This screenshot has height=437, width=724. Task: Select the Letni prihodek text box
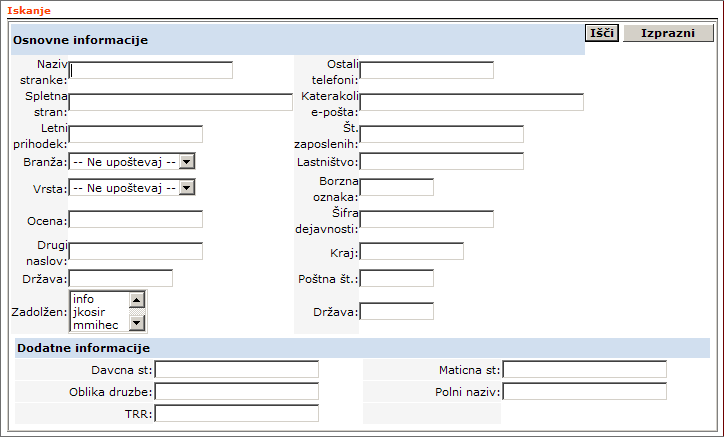click(136, 134)
